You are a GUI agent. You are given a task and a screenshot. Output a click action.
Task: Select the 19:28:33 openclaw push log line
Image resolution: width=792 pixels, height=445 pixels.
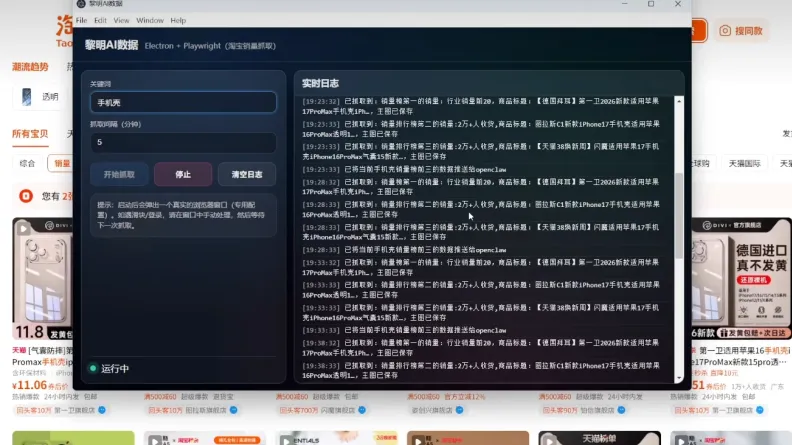[x=404, y=250]
